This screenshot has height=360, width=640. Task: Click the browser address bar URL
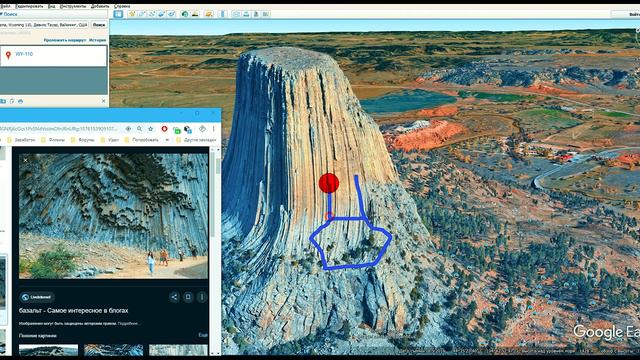[59, 129]
